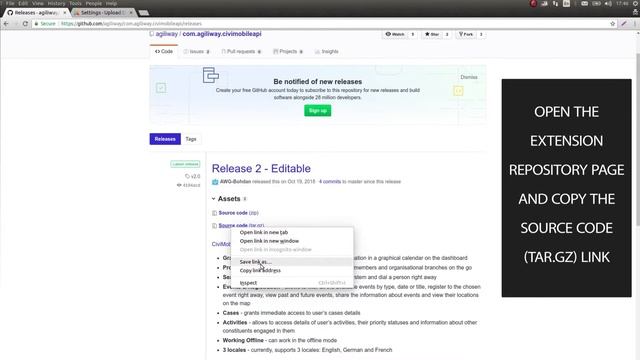This screenshot has height=360, width=640.
Task: Click the clock in system tray
Action: (x=622, y=4)
